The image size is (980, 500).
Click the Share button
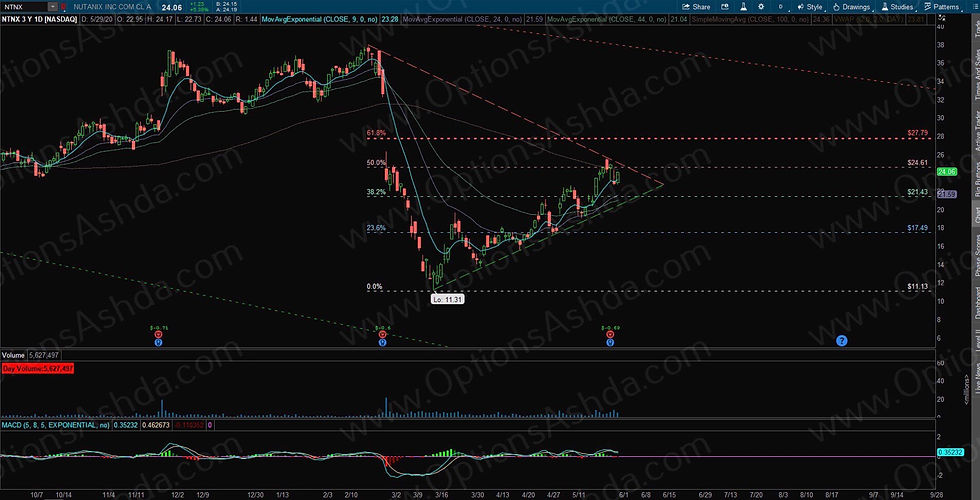pos(696,7)
